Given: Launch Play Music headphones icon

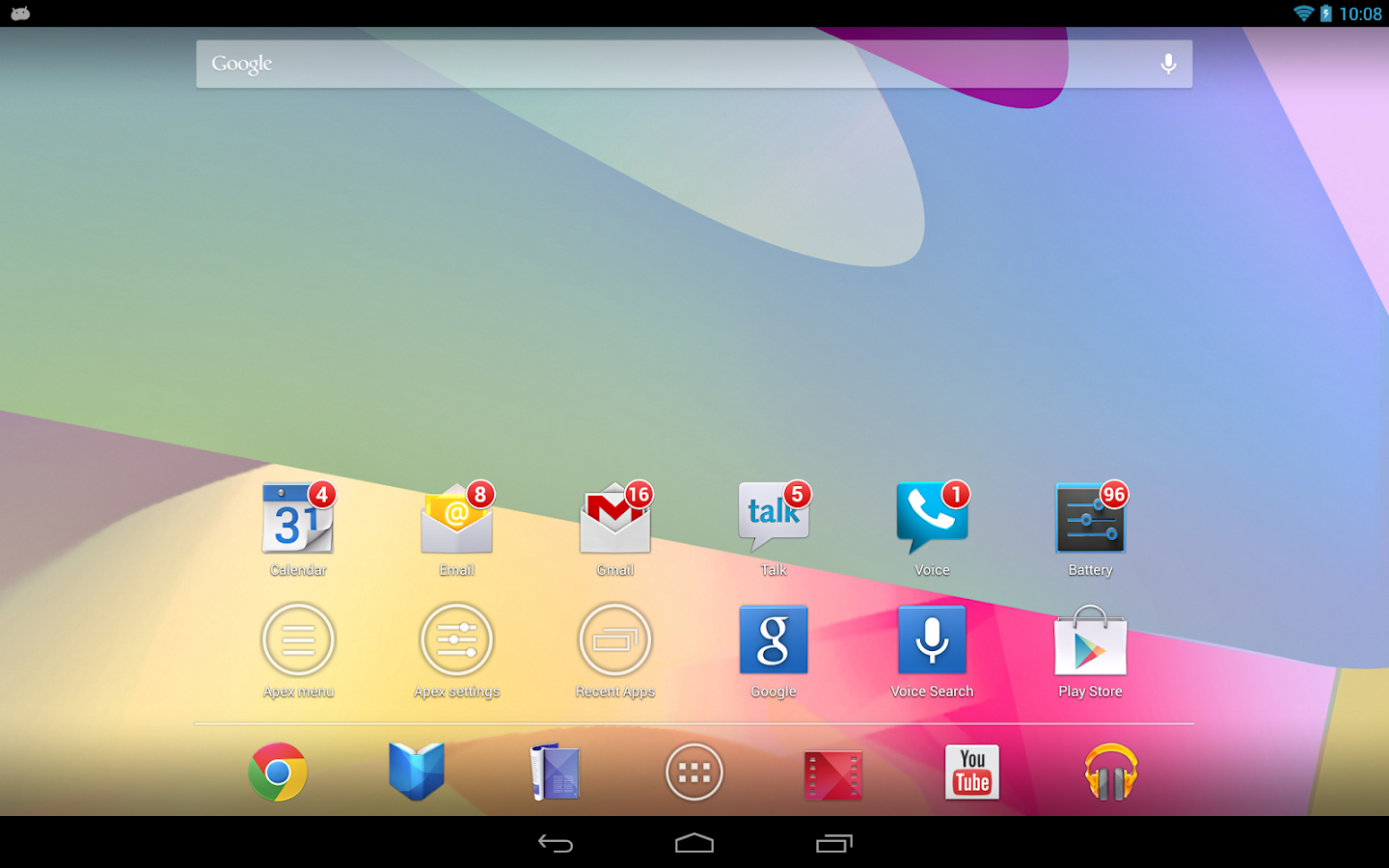Looking at the screenshot, I should (x=1111, y=772).
